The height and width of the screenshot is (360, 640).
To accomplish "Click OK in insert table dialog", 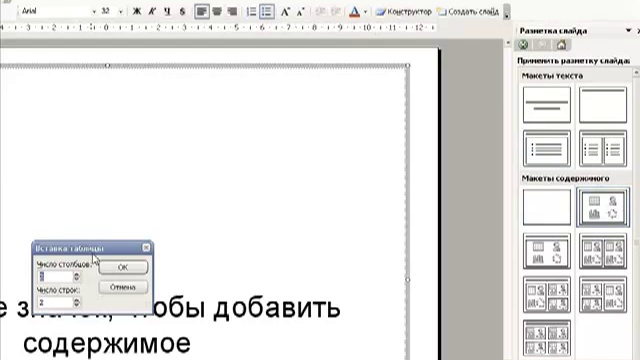I will pyautogui.click(x=123, y=267).
